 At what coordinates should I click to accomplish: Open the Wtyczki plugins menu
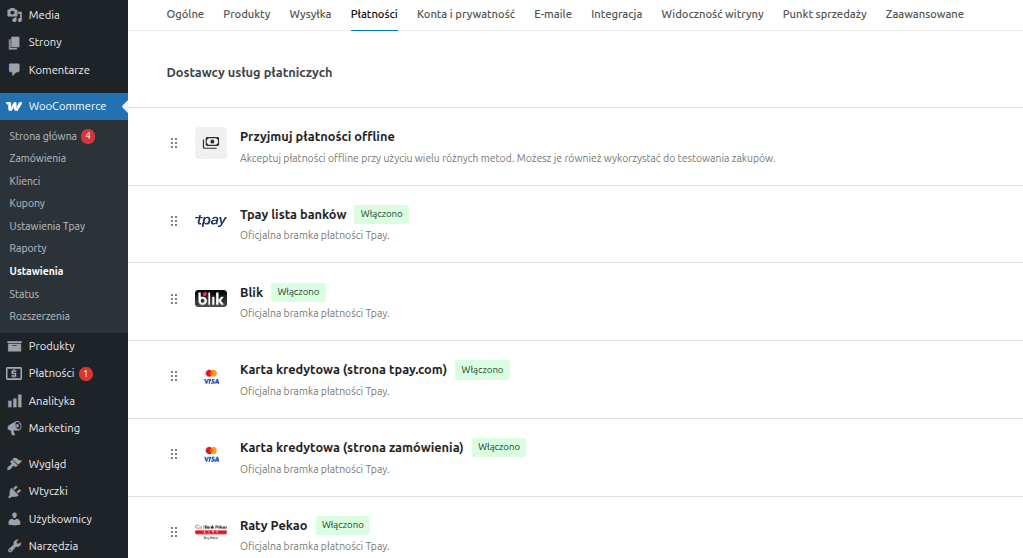pyautogui.click(x=48, y=491)
